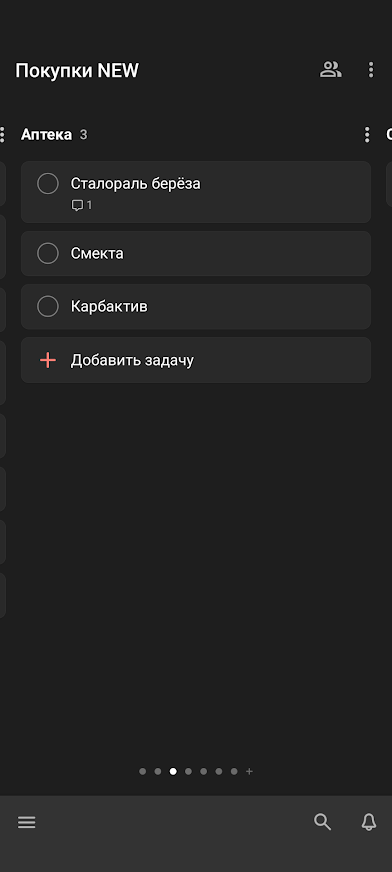Tap the search magnifier icon
Image resolution: width=392 pixels, height=872 pixels.
coord(322,822)
